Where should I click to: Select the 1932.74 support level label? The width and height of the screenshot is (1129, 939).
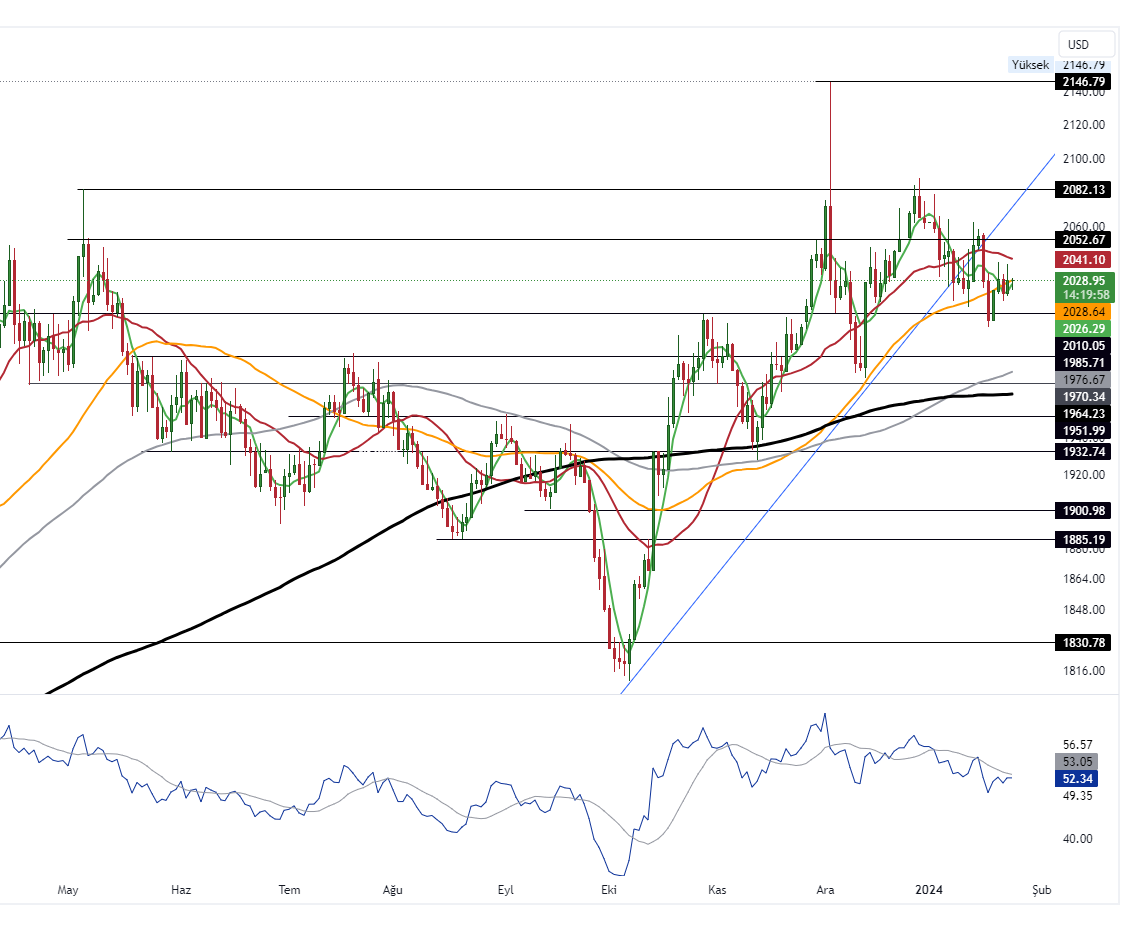click(1085, 451)
